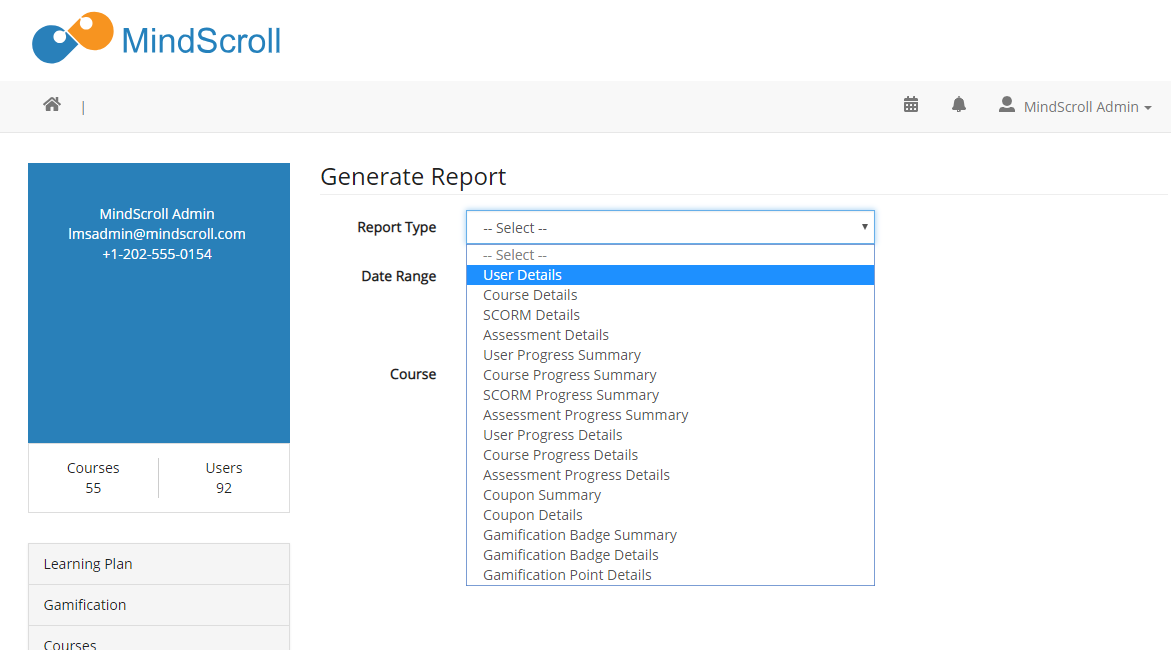1171x650 pixels.
Task: Select 'Assessment Details' report type
Action: (670, 335)
